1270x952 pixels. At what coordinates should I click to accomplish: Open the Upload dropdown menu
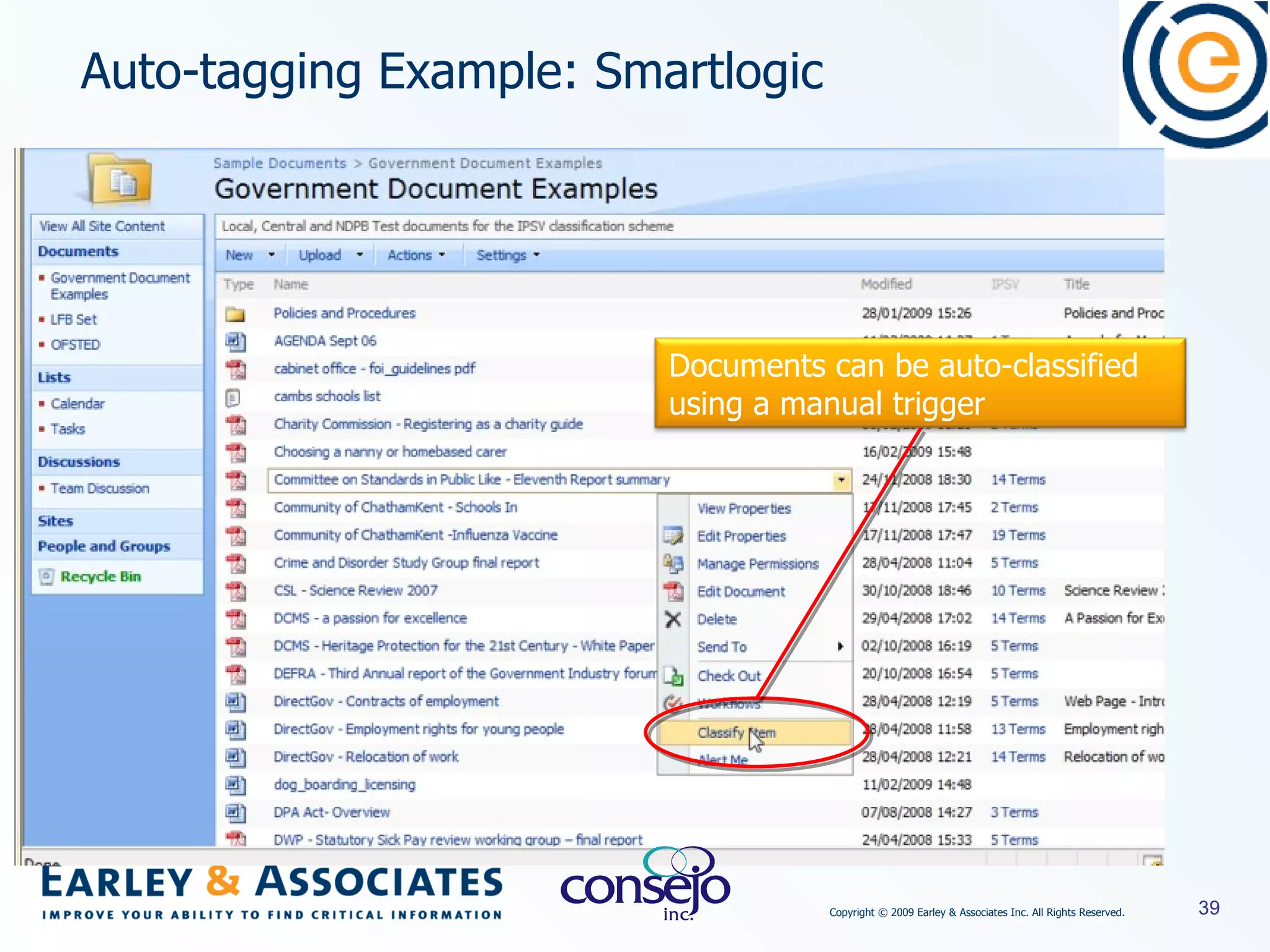[x=331, y=255]
